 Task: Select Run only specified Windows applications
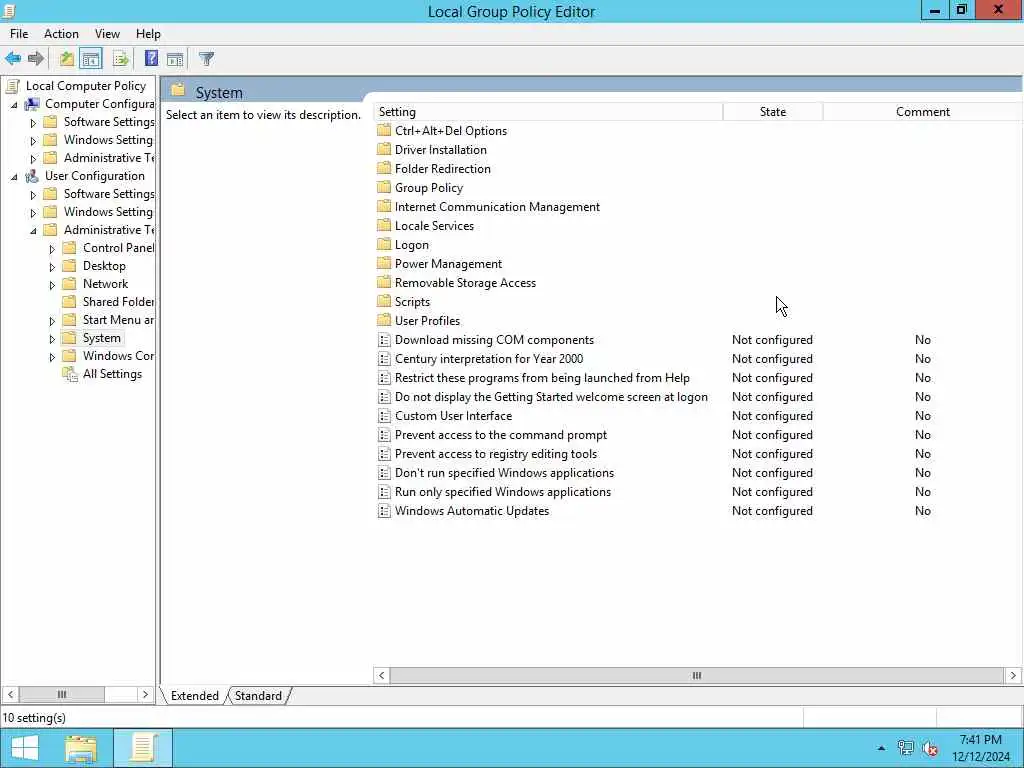(x=503, y=492)
